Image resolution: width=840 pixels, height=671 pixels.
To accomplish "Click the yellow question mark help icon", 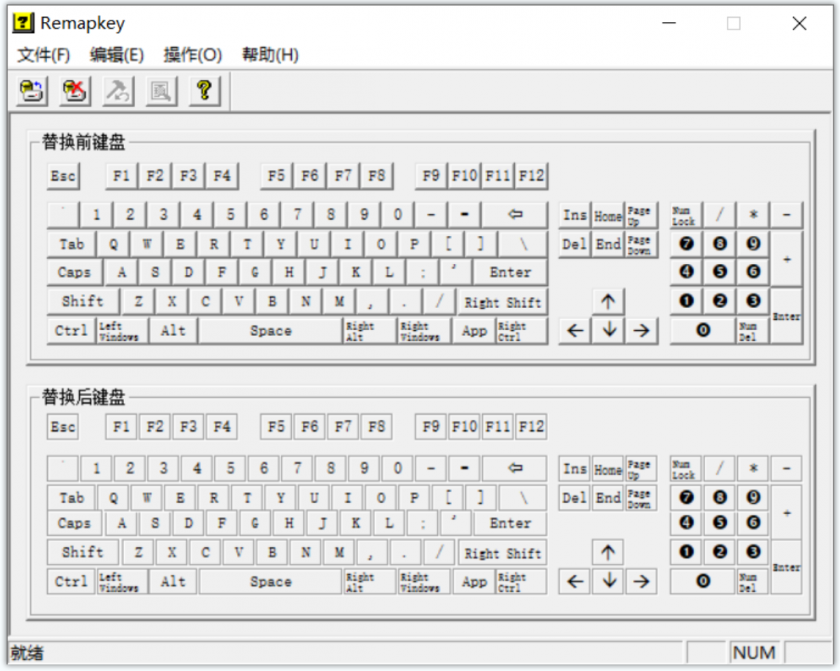I will click(203, 91).
